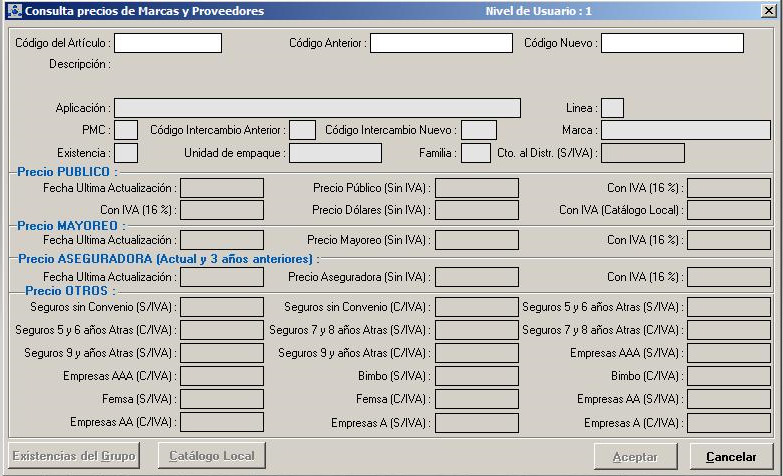The height and width of the screenshot is (476, 783).
Task: Click the Familia field box
Action: (475, 153)
